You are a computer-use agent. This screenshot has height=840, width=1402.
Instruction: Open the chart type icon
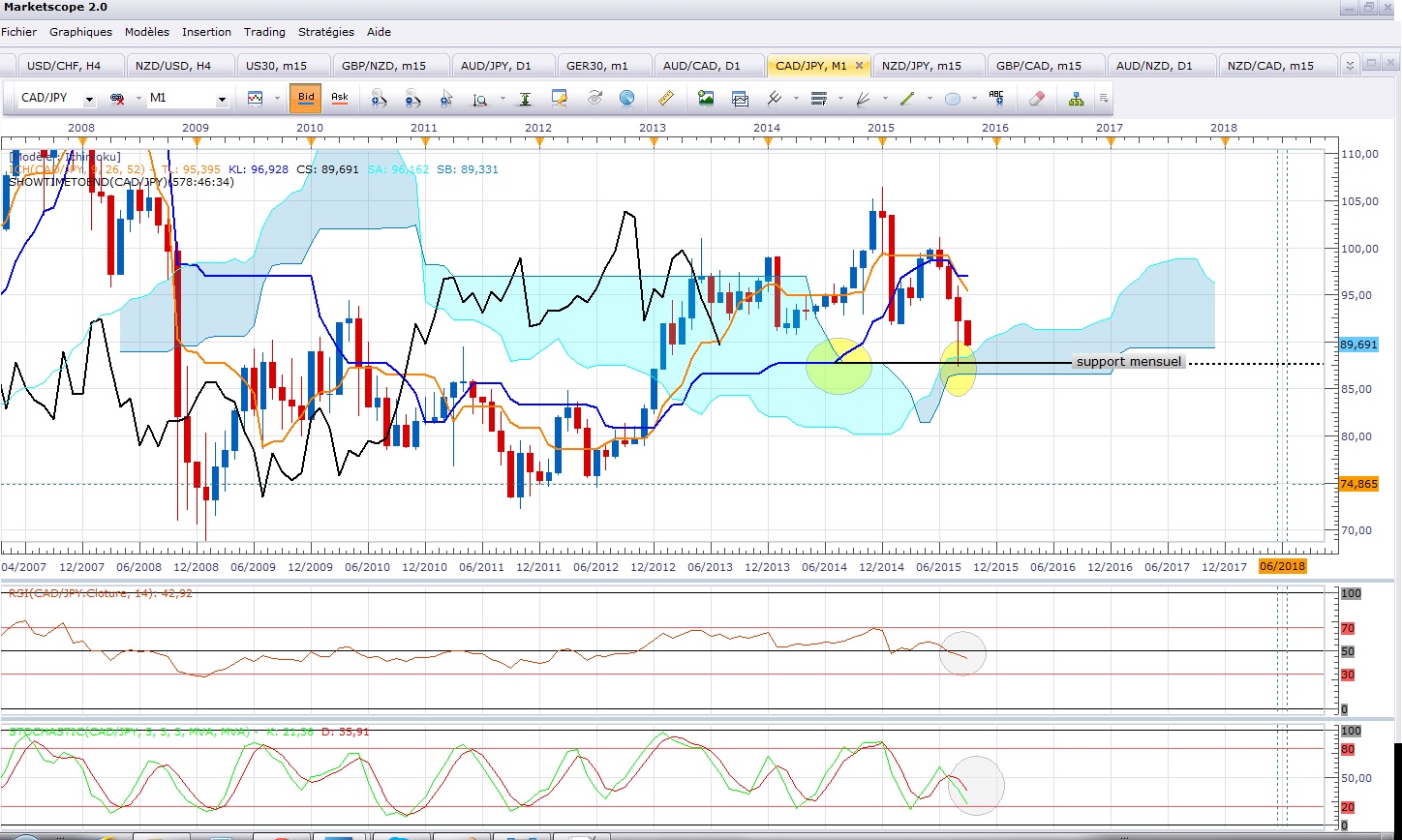coord(256,99)
